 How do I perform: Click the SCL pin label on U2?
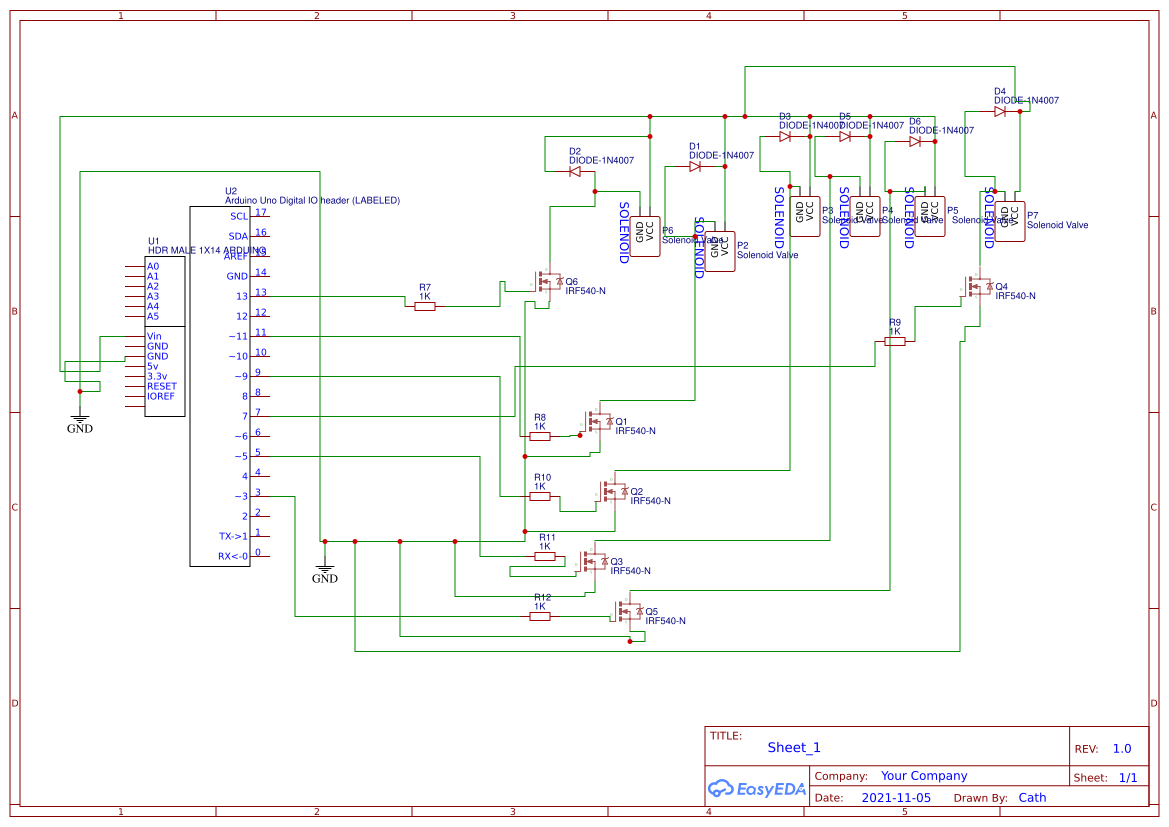pyautogui.click(x=238, y=216)
